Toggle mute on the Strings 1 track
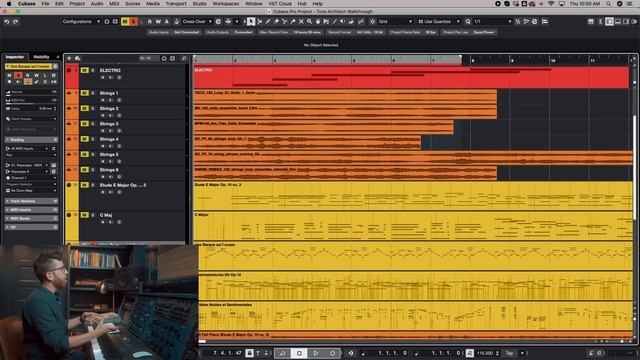The height and width of the screenshot is (360, 640). [x=84, y=93]
